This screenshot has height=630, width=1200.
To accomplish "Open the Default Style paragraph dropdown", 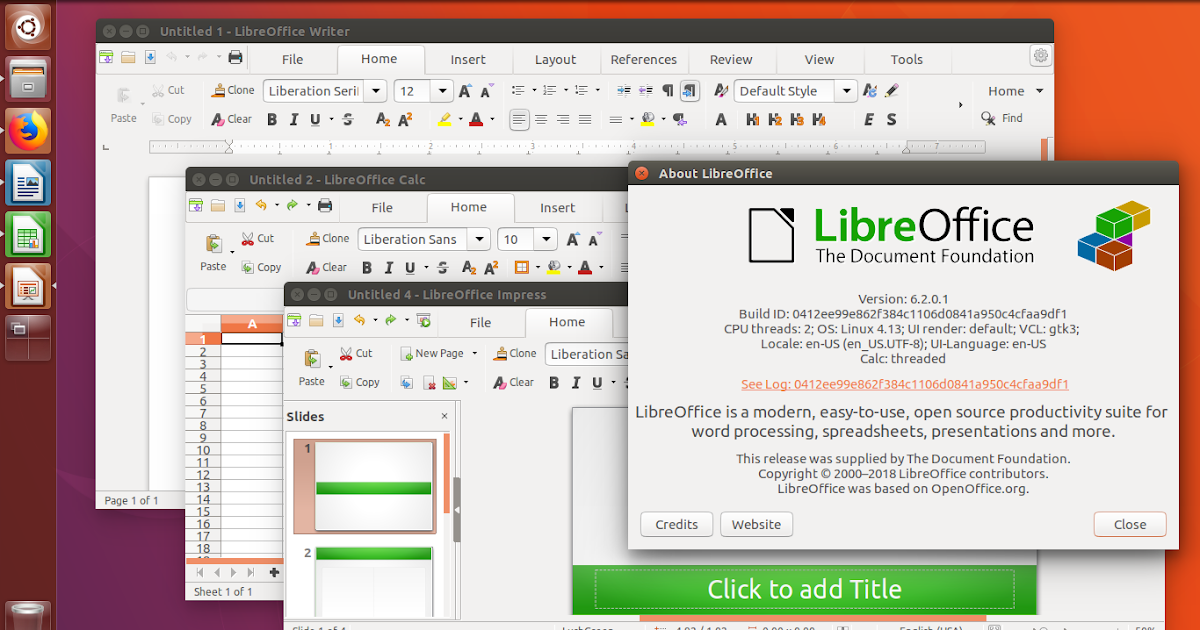I will [x=845, y=90].
